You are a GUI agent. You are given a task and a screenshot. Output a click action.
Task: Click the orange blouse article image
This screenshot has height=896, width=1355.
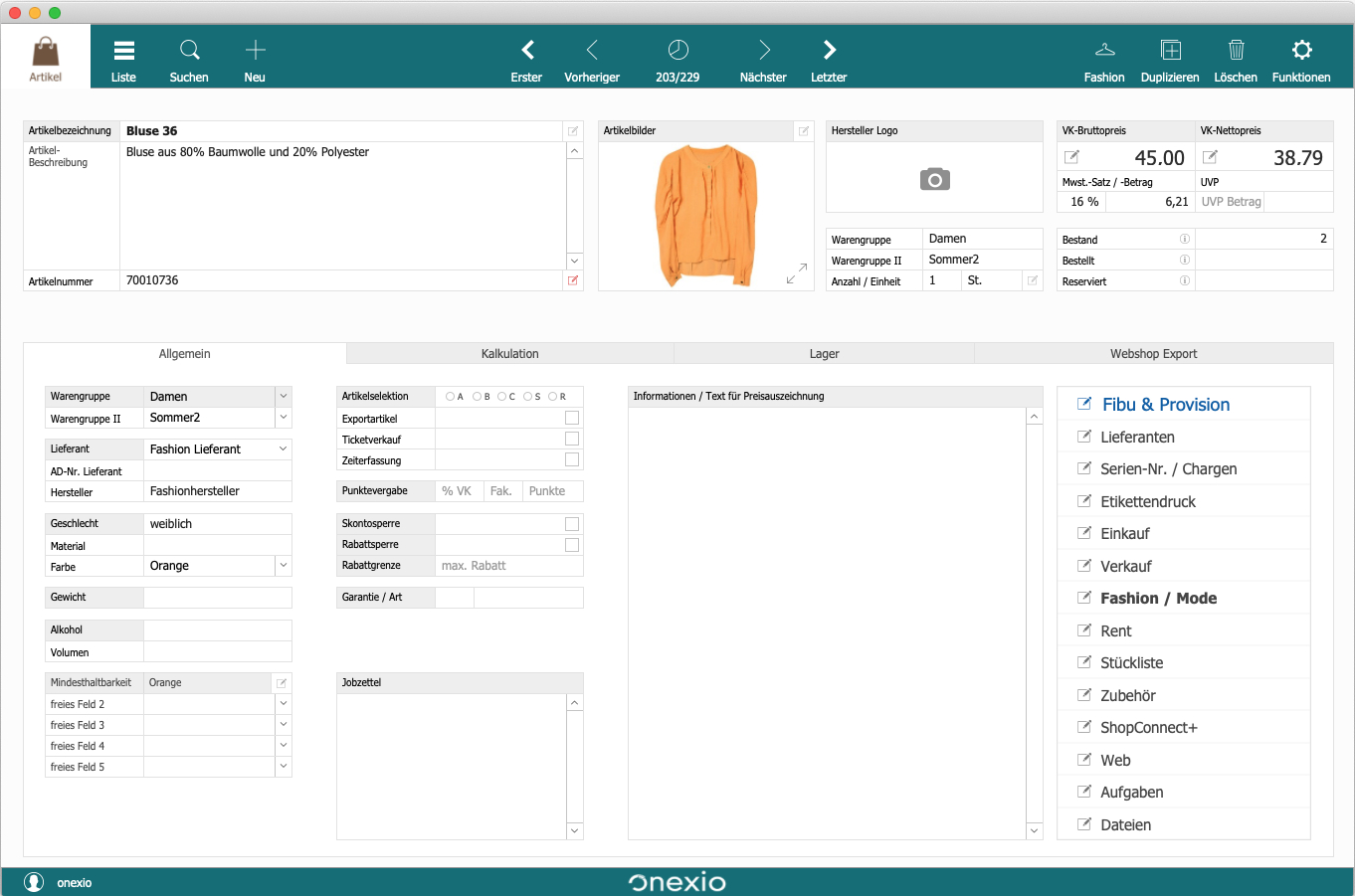[706, 215]
